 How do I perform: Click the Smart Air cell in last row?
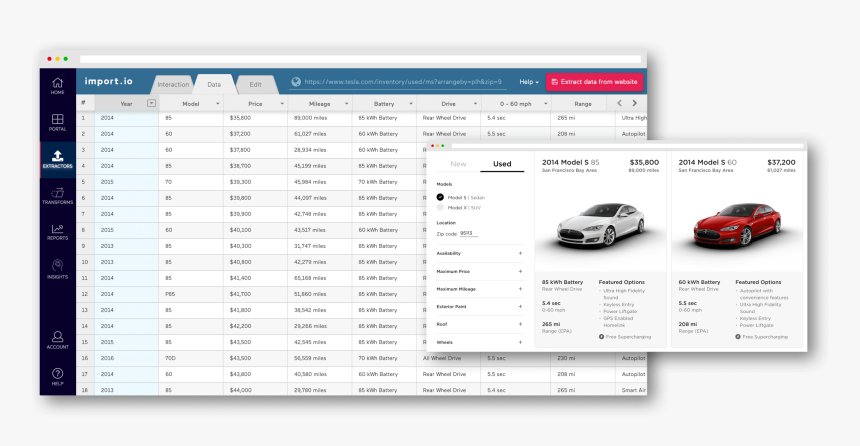click(631, 390)
